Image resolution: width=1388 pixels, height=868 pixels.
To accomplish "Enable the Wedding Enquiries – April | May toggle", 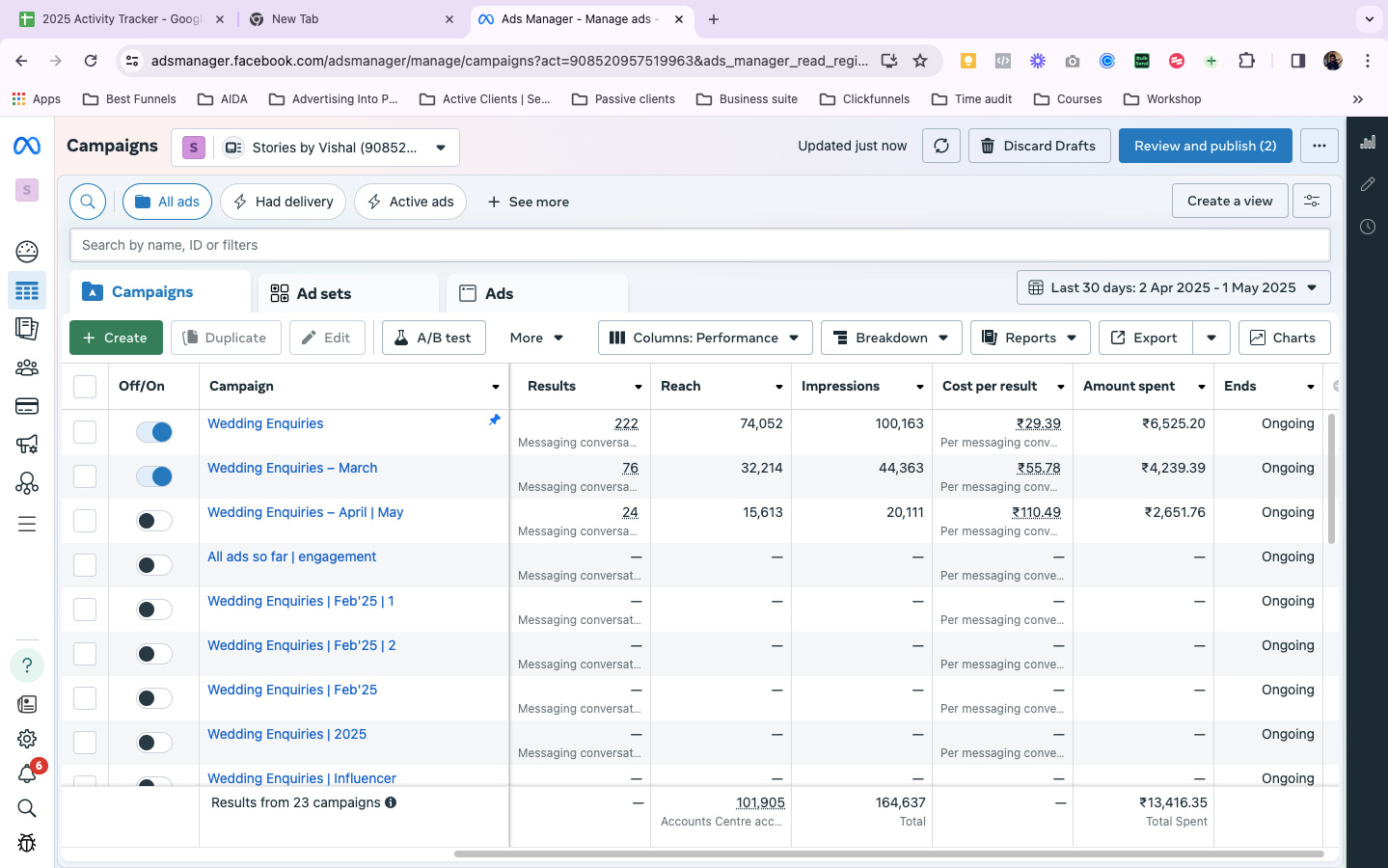I will [154, 521].
